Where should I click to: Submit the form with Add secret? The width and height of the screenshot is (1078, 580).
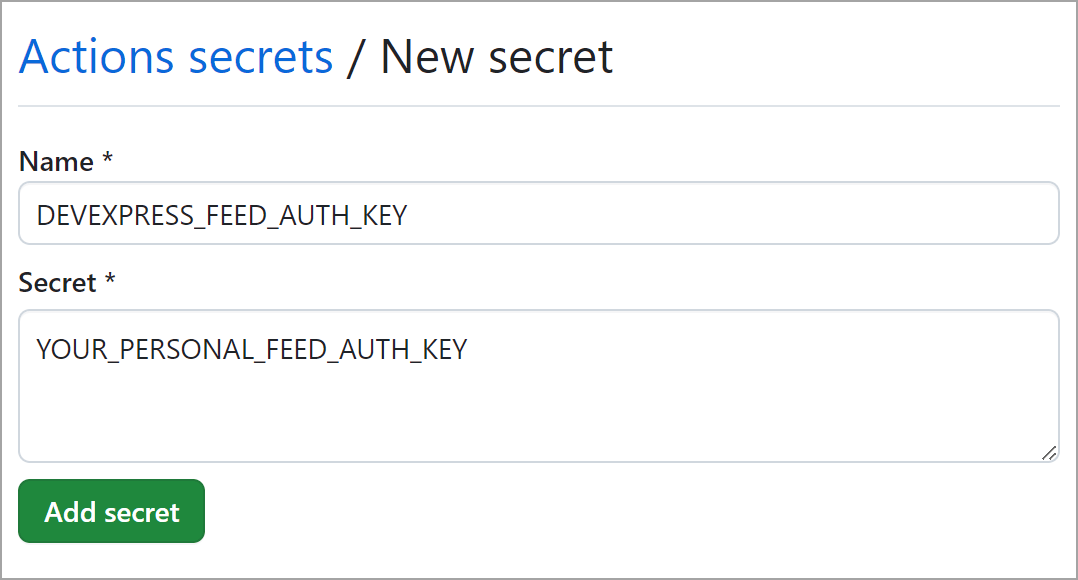pyautogui.click(x=110, y=511)
